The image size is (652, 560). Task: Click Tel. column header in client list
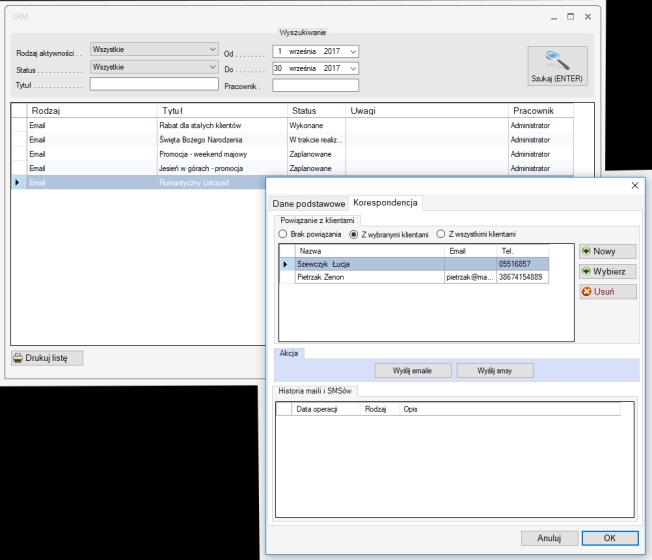(x=522, y=251)
